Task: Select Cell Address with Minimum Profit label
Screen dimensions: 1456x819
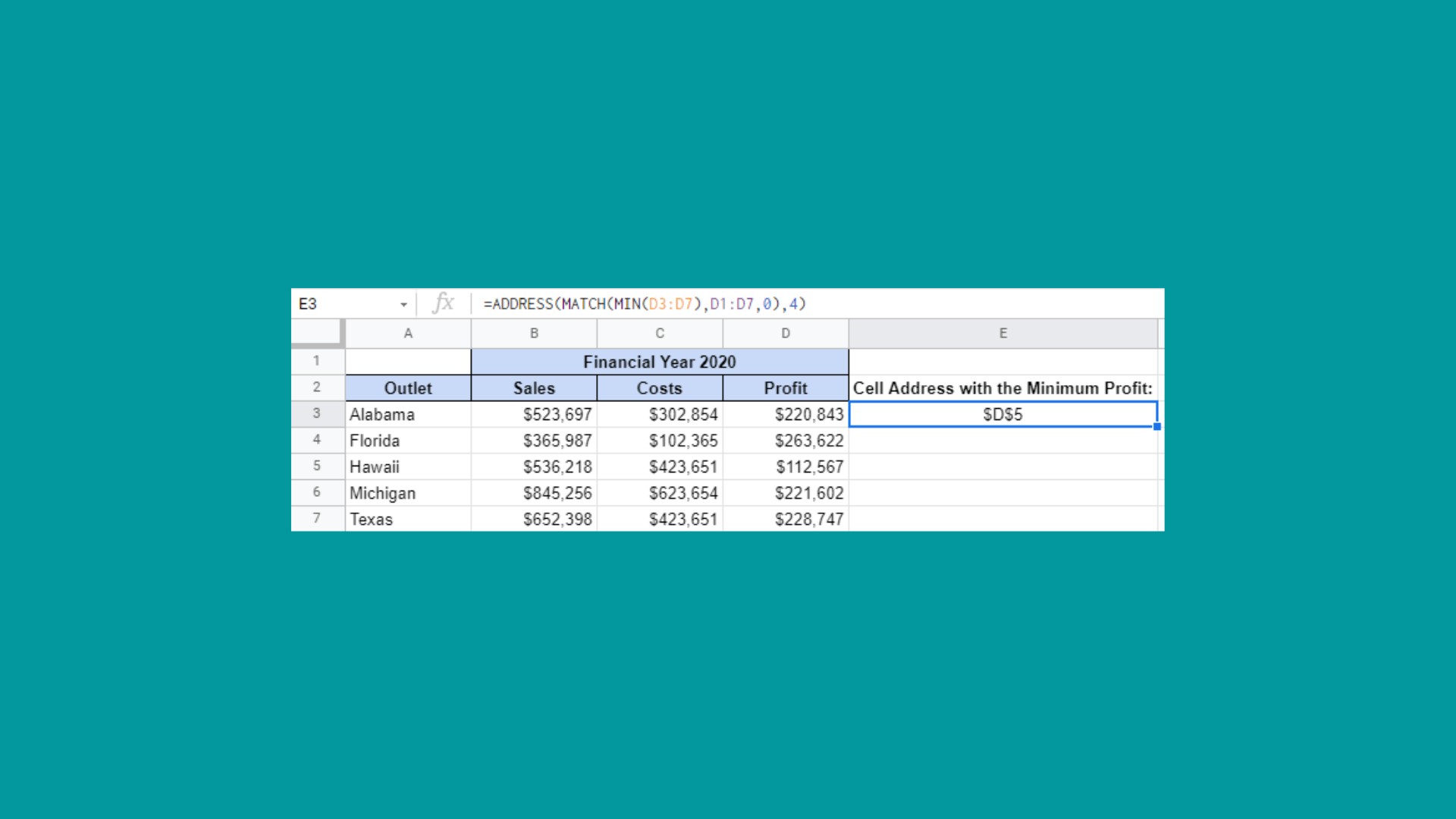Action: pos(1003,388)
